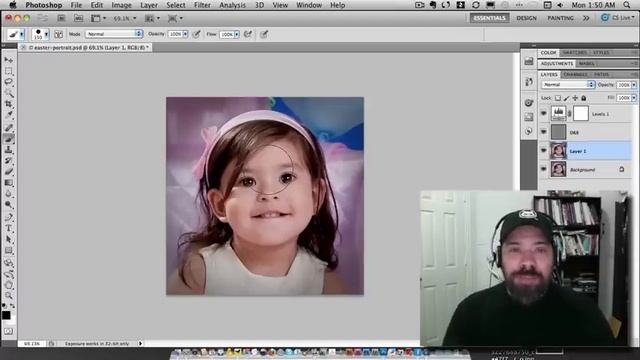Select the Type tool
Image resolution: width=640 pixels, height=360 pixels.
click(9, 228)
